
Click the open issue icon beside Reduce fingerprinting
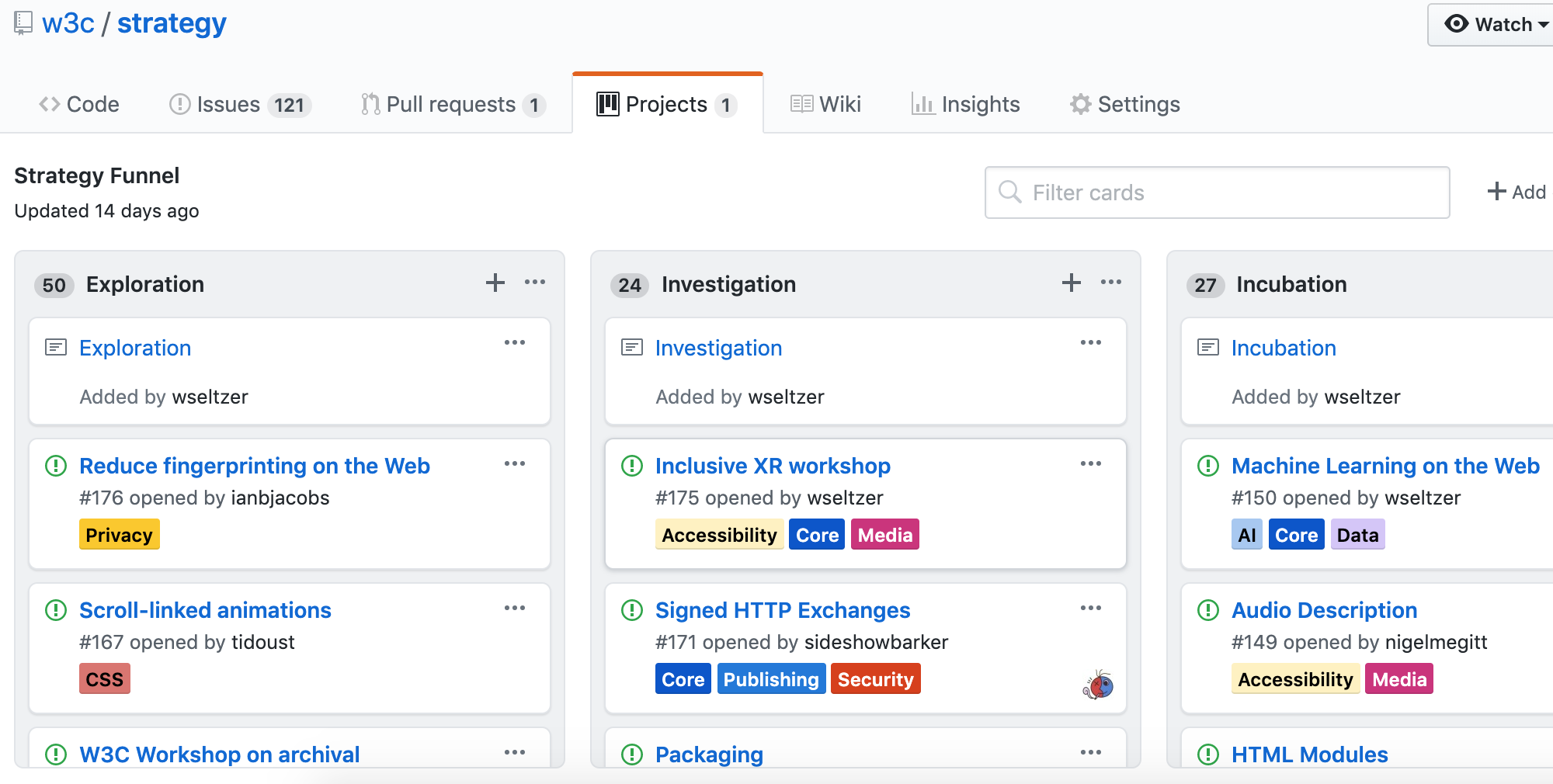pos(56,466)
